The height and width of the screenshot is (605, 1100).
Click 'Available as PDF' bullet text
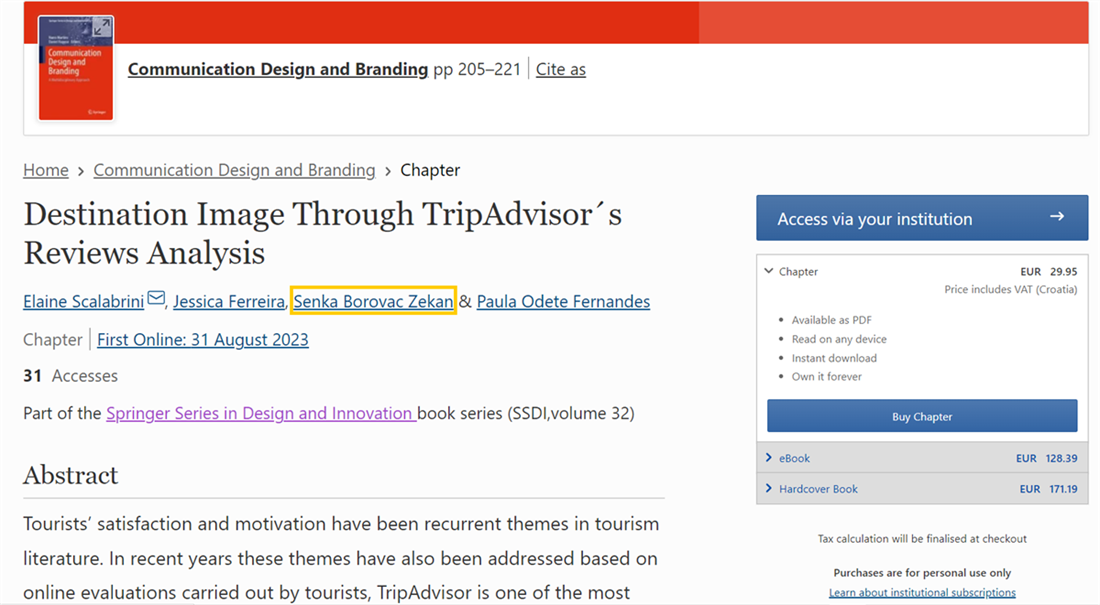click(x=831, y=320)
